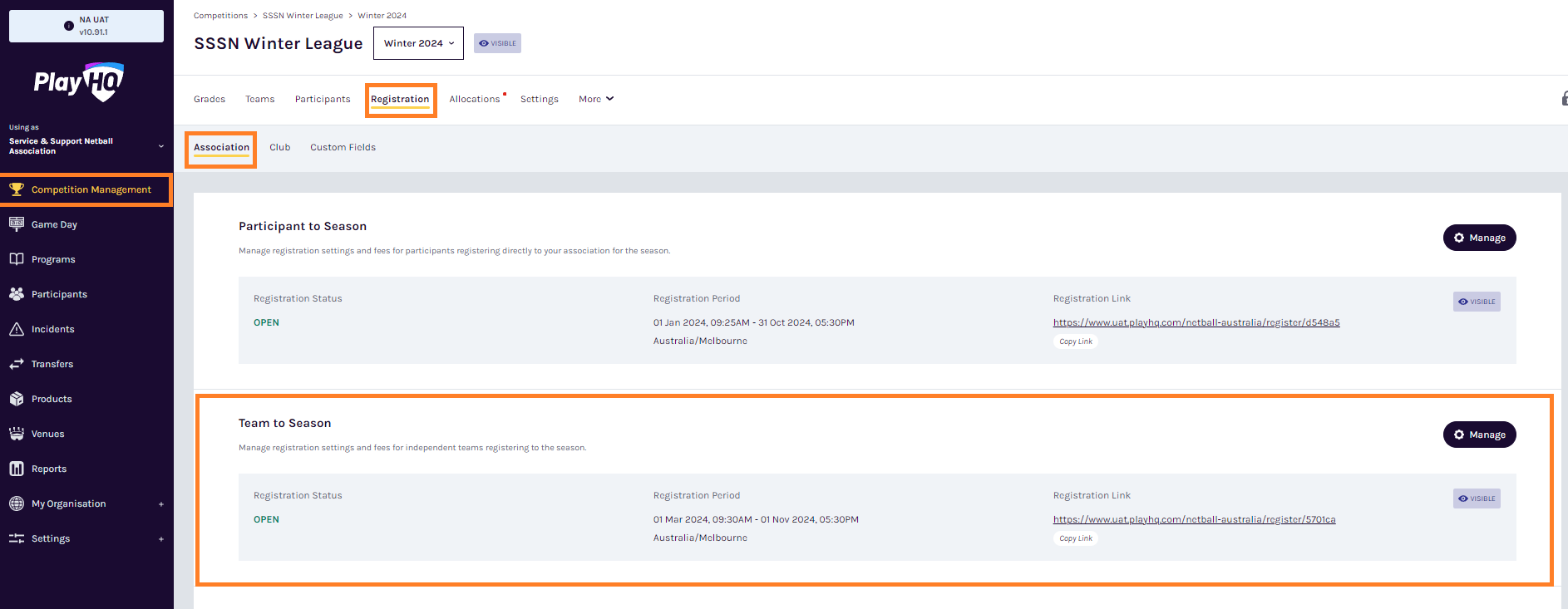Open the top Settings tab

tap(540, 99)
